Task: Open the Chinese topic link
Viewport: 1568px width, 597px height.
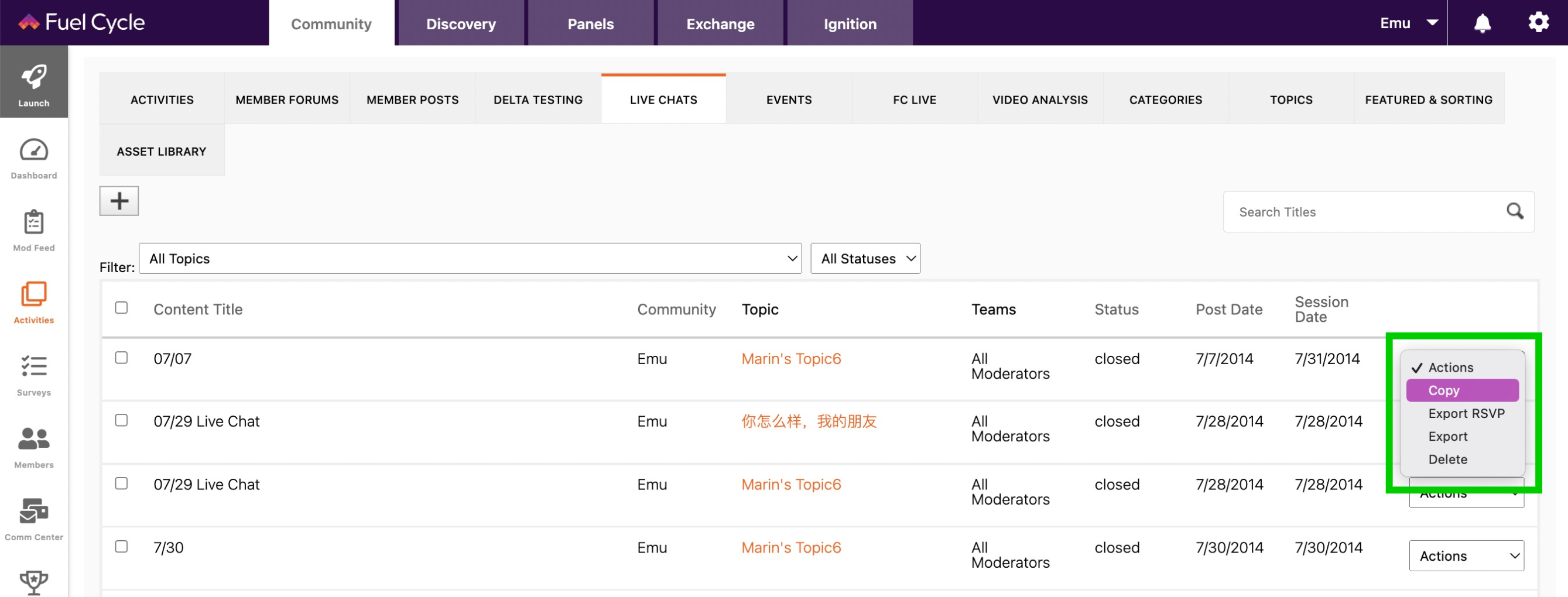Action: (809, 421)
